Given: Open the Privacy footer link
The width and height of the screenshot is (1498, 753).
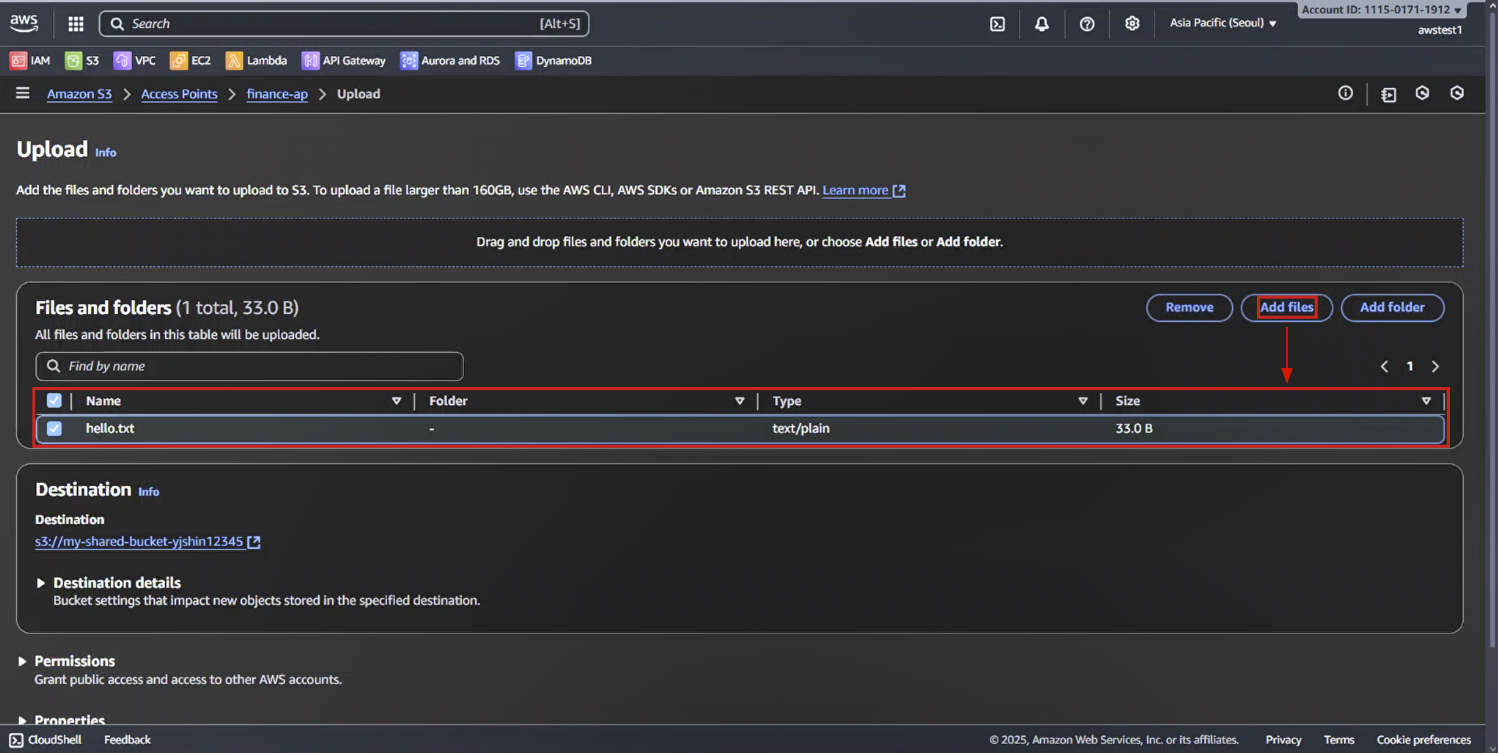Looking at the screenshot, I should click(1283, 740).
